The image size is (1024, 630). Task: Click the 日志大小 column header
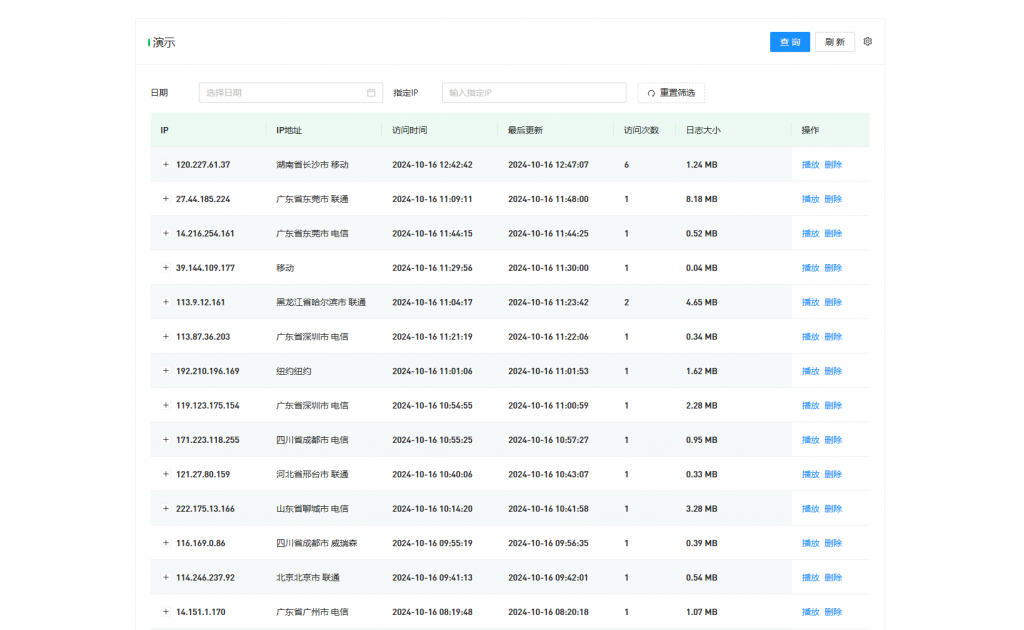tap(703, 130)
